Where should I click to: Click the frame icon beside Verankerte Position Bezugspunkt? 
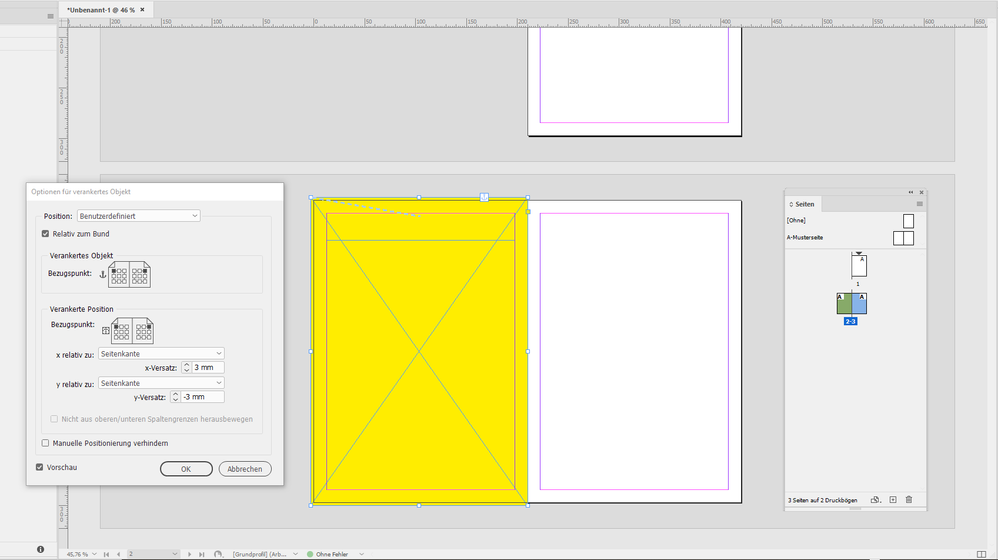(106, 331)
